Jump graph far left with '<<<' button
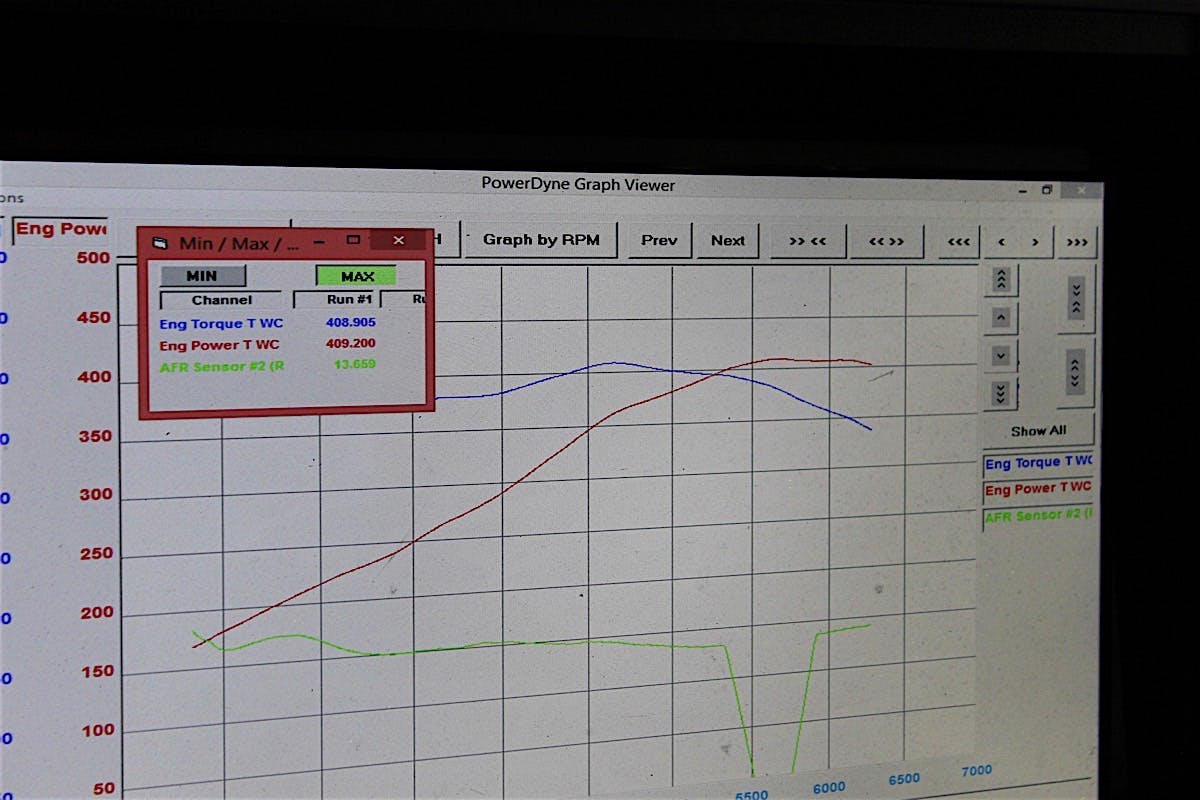The image size is (1200, 800). tap(958, 242)
